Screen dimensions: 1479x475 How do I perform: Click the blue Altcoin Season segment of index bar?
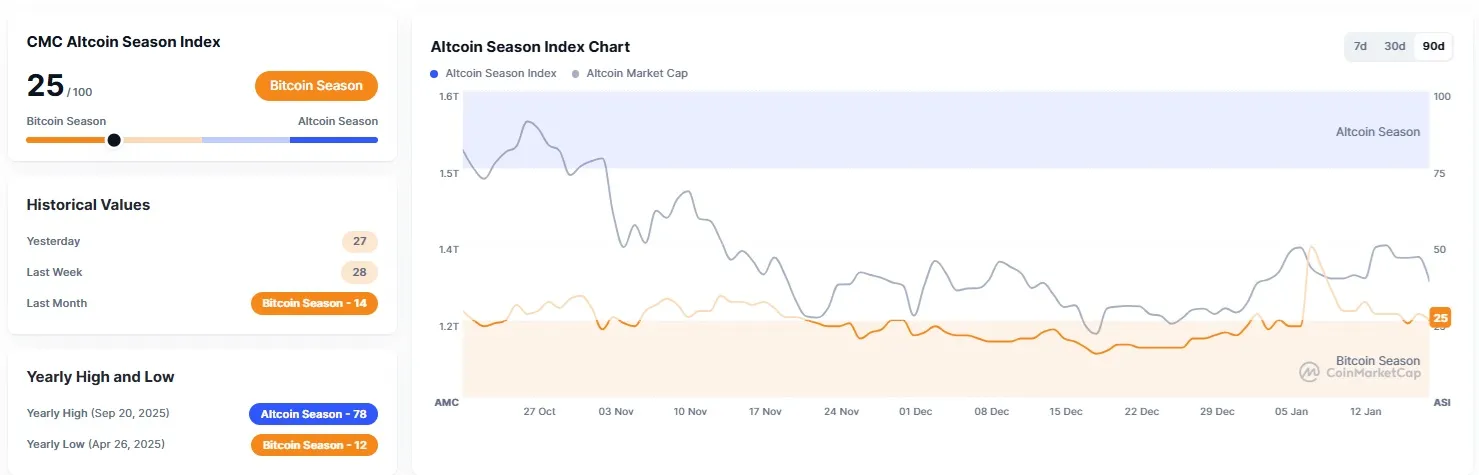click(334, 140)
